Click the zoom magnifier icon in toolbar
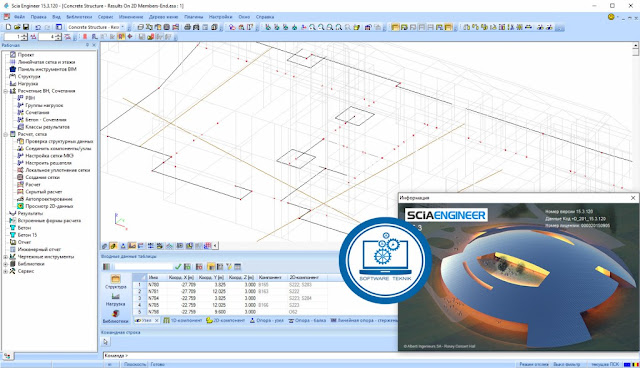The image size is (640, 368). [312, 27]
